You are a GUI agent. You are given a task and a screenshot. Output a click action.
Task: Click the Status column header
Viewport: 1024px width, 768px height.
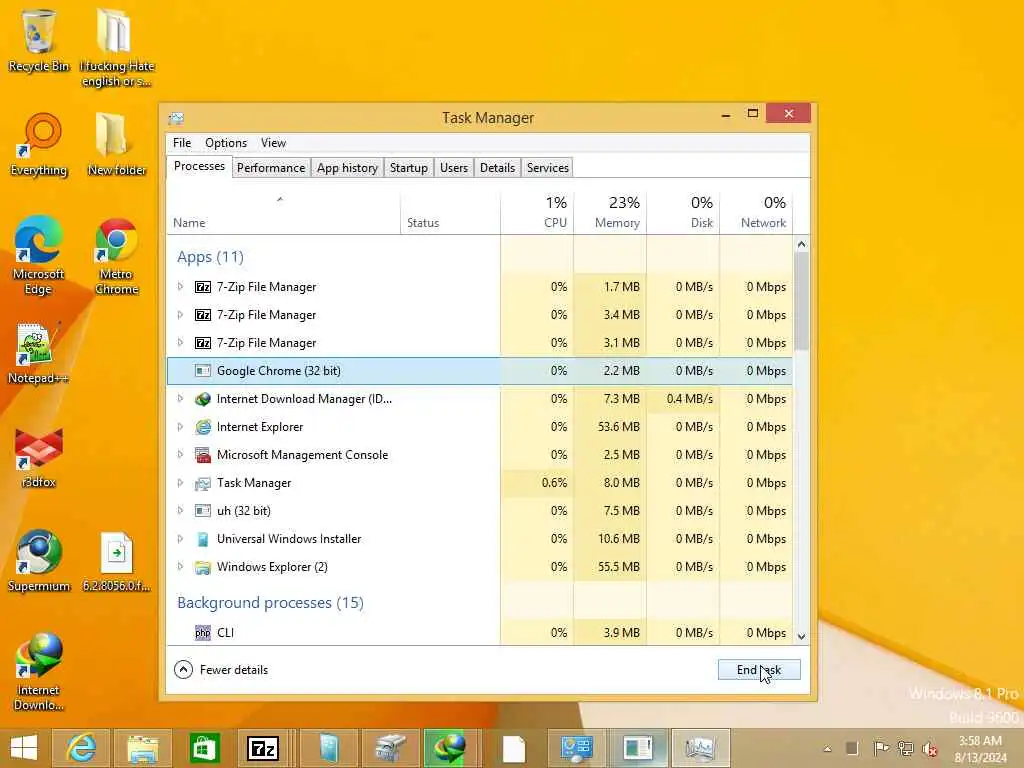point(450,213)
